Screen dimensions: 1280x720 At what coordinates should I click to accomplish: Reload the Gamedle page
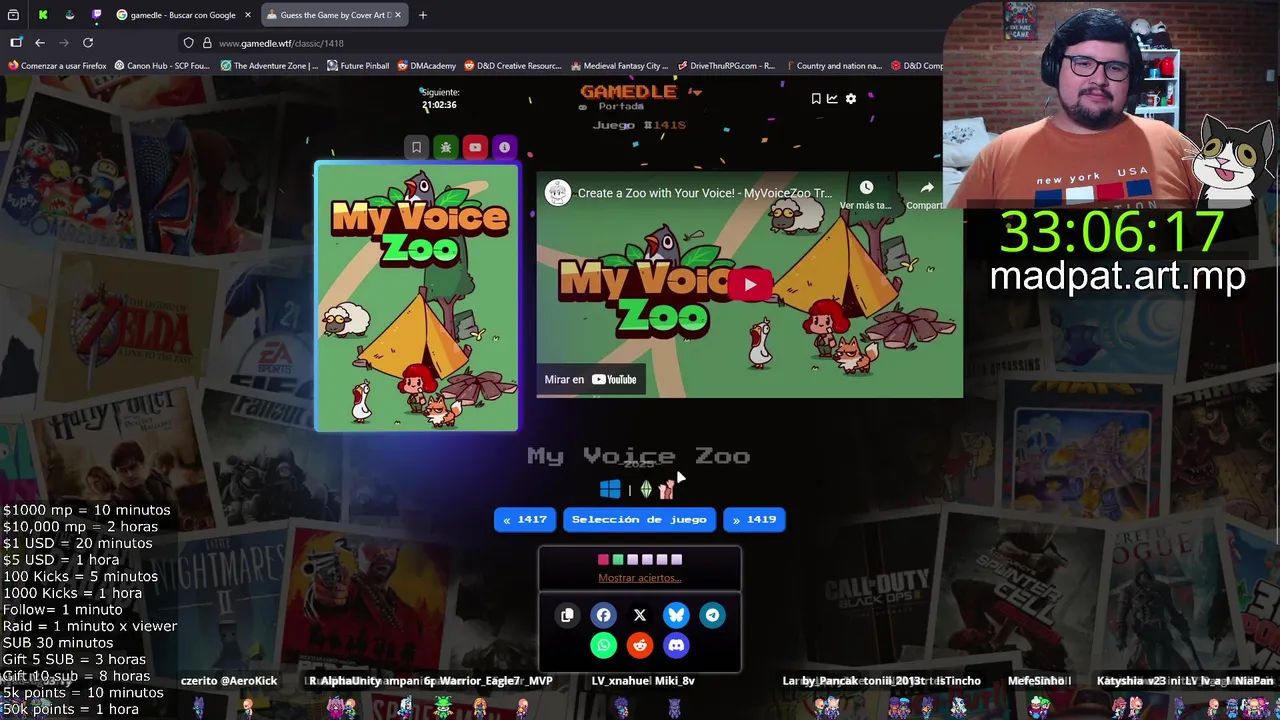click(x=88, y=43)
